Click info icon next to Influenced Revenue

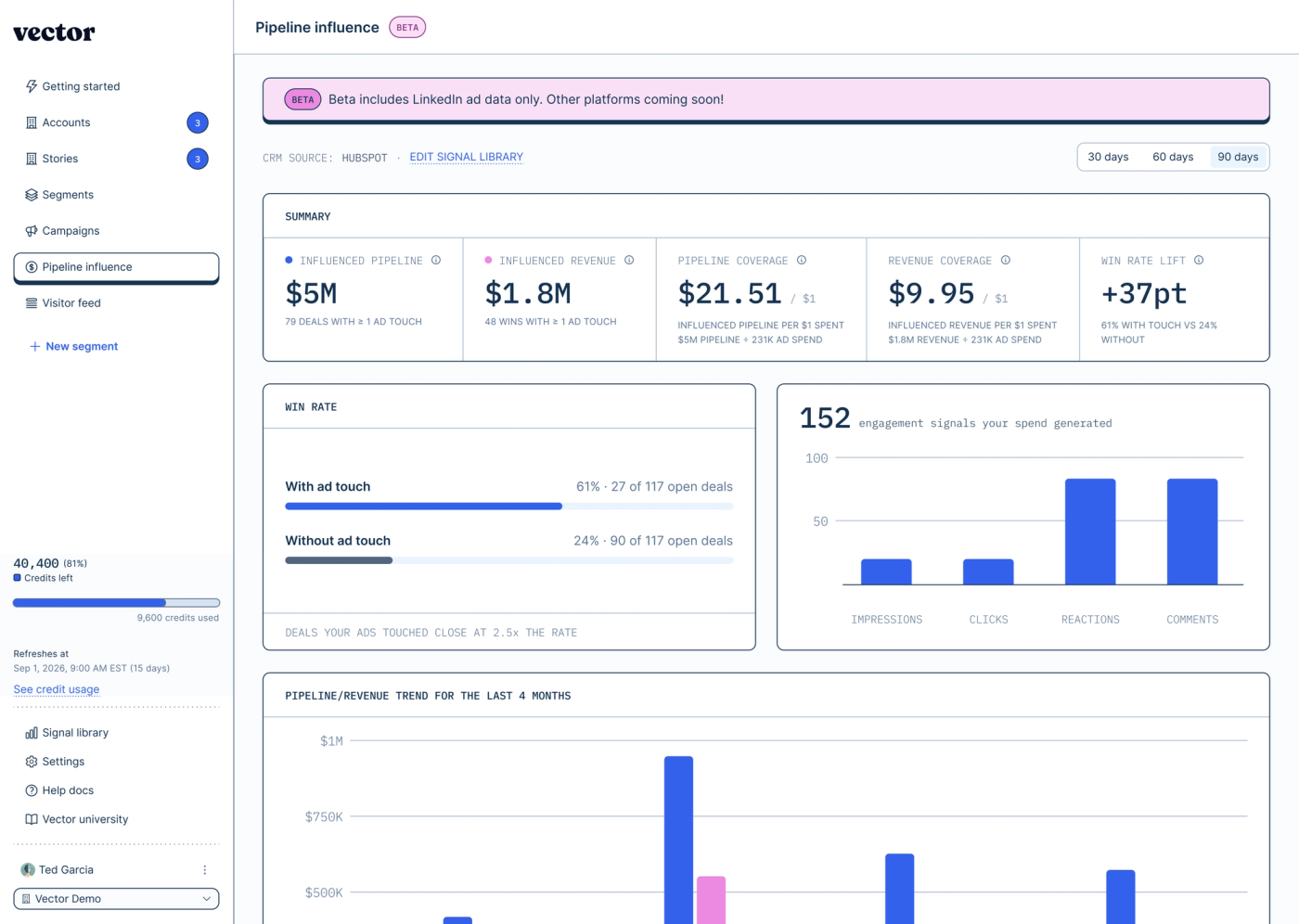[629, 260]
